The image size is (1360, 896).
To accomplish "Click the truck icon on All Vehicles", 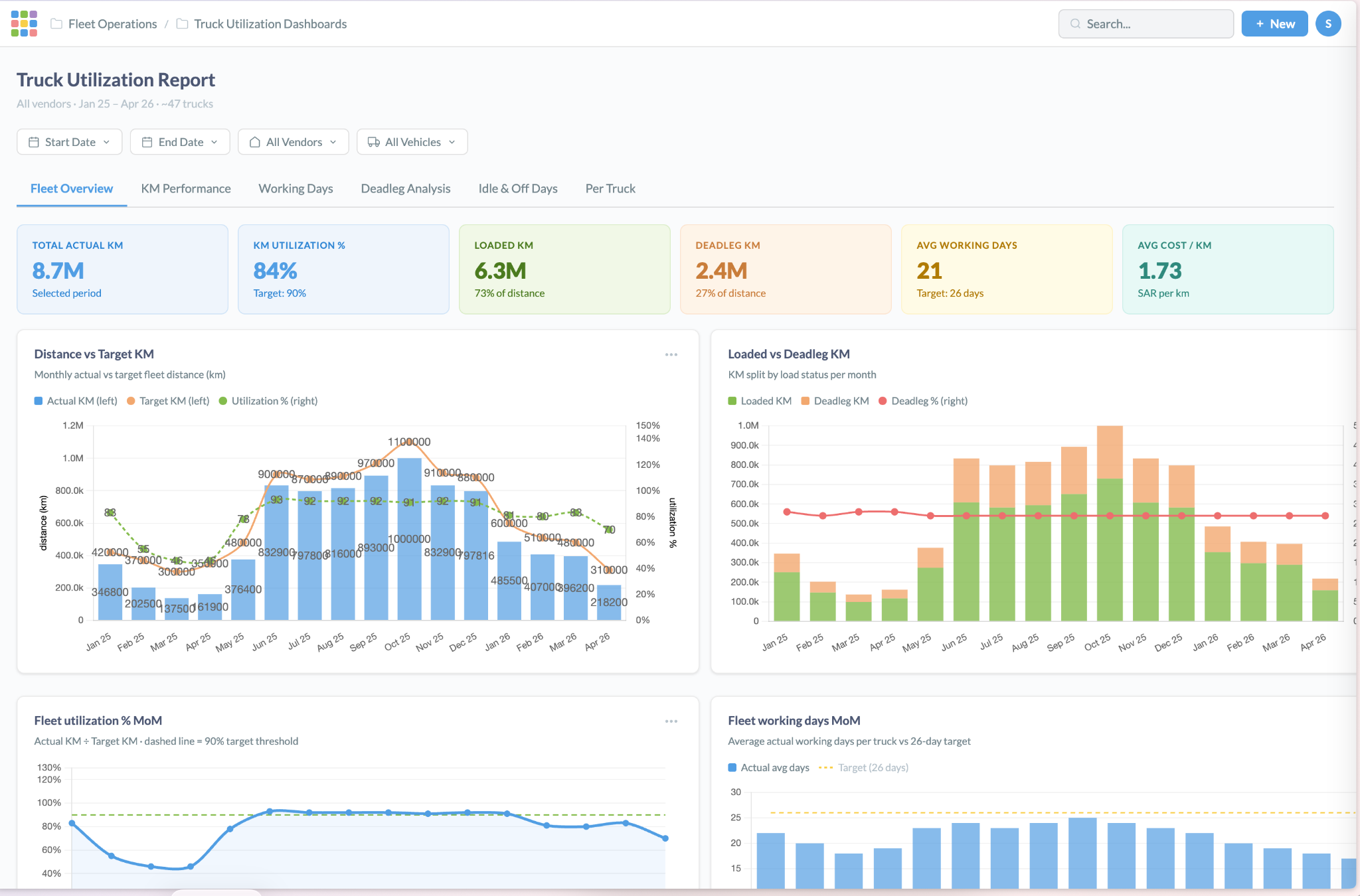I will click(374, 142).
